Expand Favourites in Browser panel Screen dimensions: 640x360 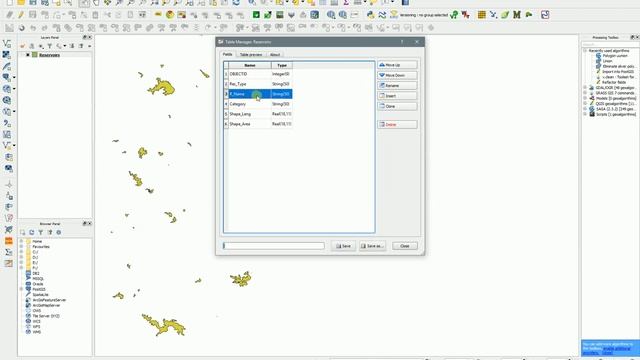[21, 247]
